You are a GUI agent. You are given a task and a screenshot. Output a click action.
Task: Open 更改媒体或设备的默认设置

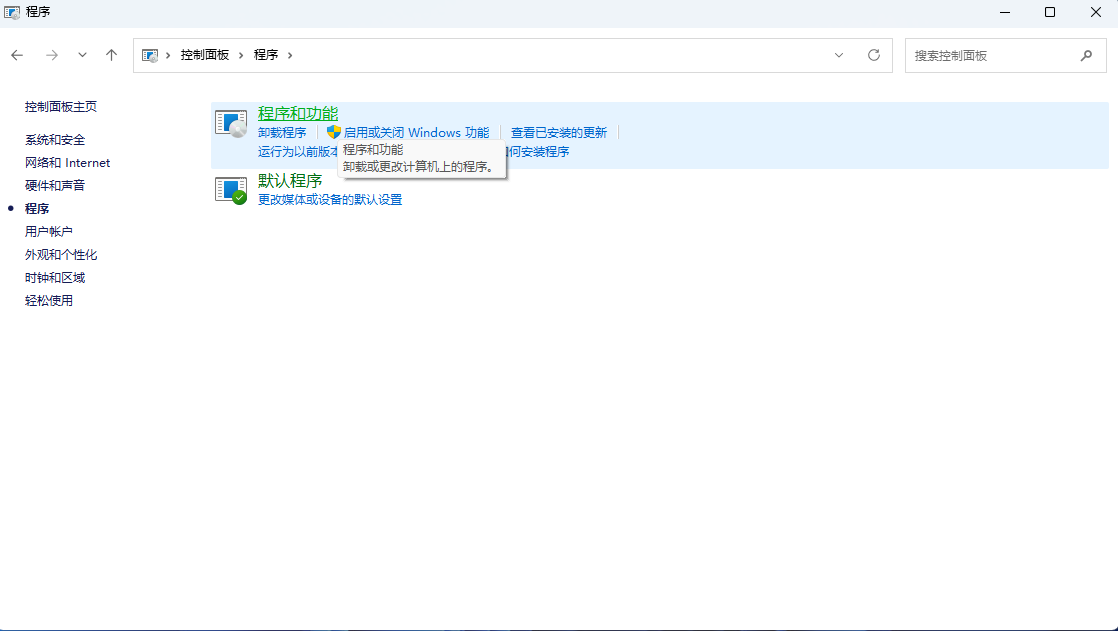coord(330,200)
